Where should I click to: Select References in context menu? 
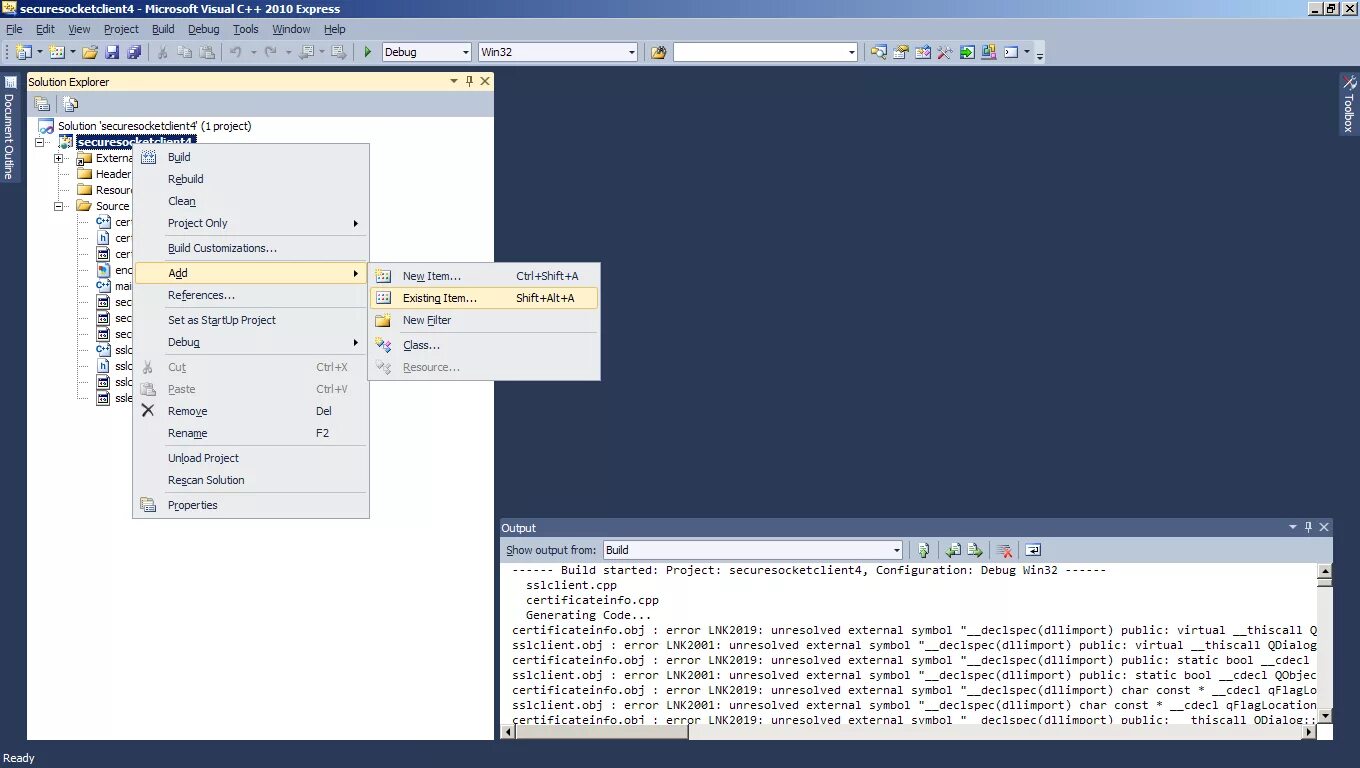point(251,295)
